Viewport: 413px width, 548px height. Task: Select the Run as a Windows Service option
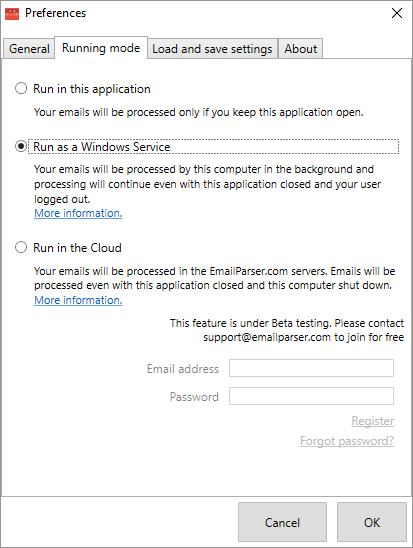click(x=21, y=146)
